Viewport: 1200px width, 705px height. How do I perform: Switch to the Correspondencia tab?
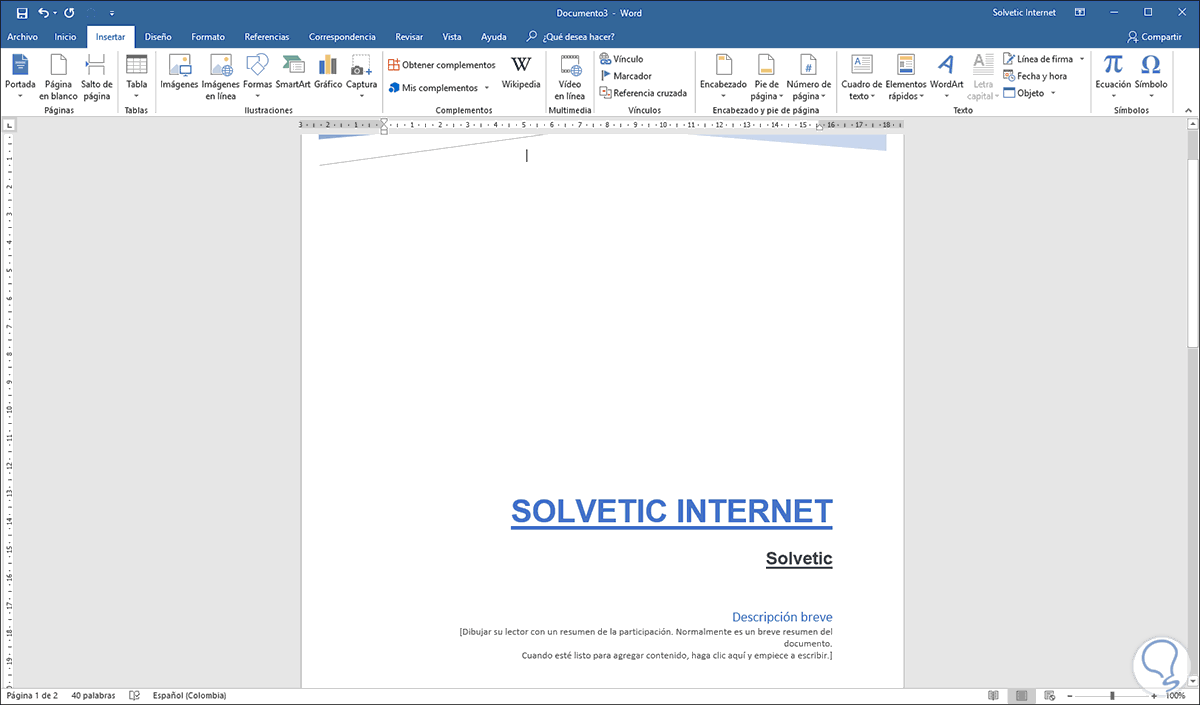point(342,37)
